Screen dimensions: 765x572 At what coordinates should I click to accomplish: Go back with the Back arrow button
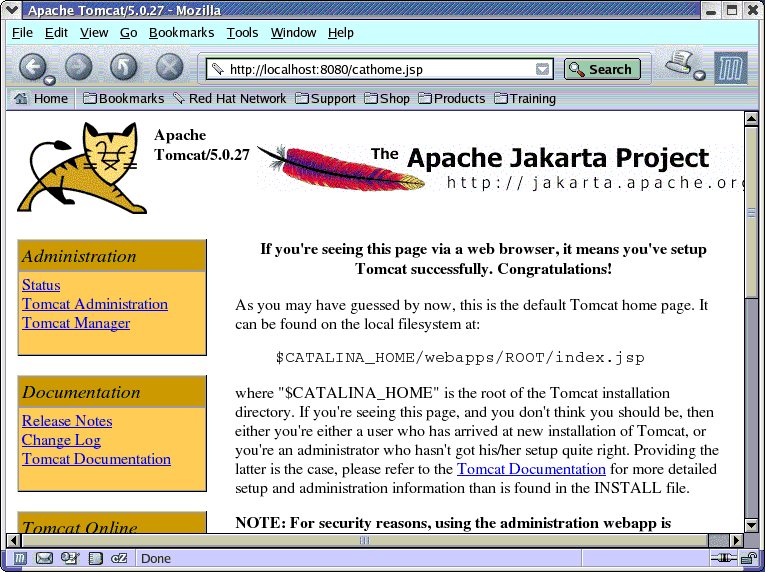(x=32, y=67)
